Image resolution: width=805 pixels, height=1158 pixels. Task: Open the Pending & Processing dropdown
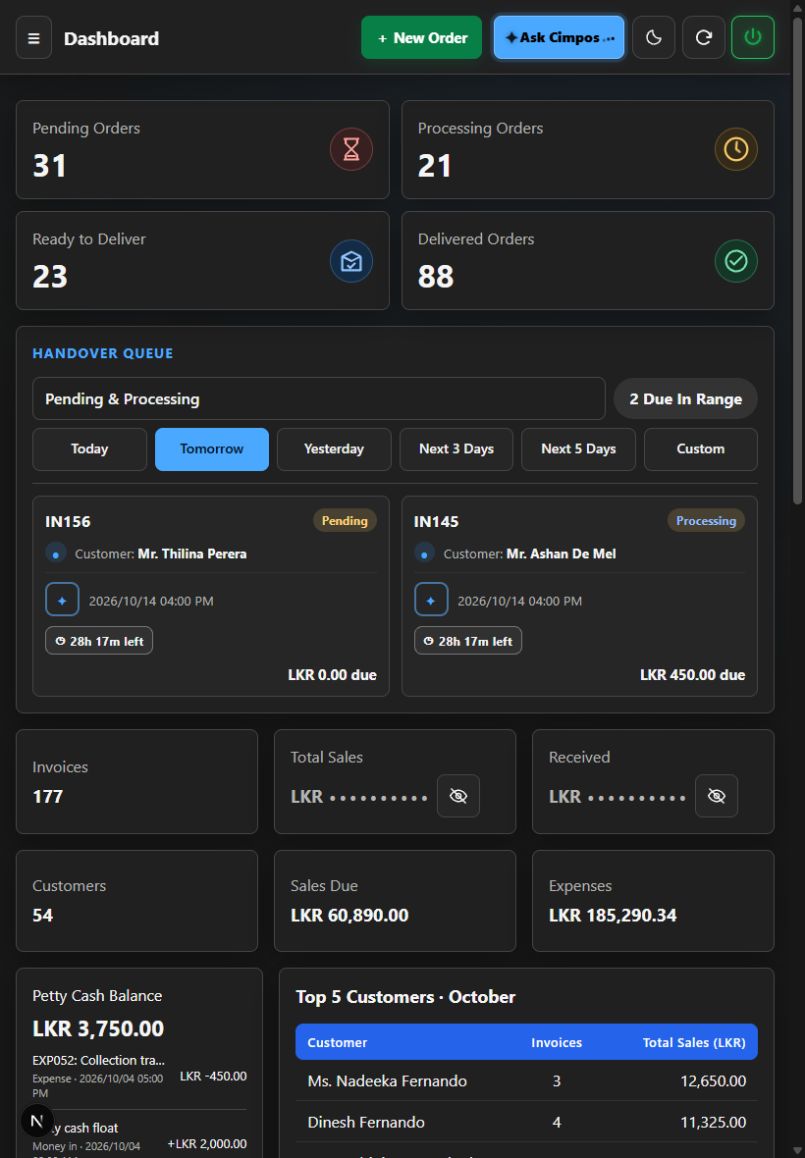(319, 399)
